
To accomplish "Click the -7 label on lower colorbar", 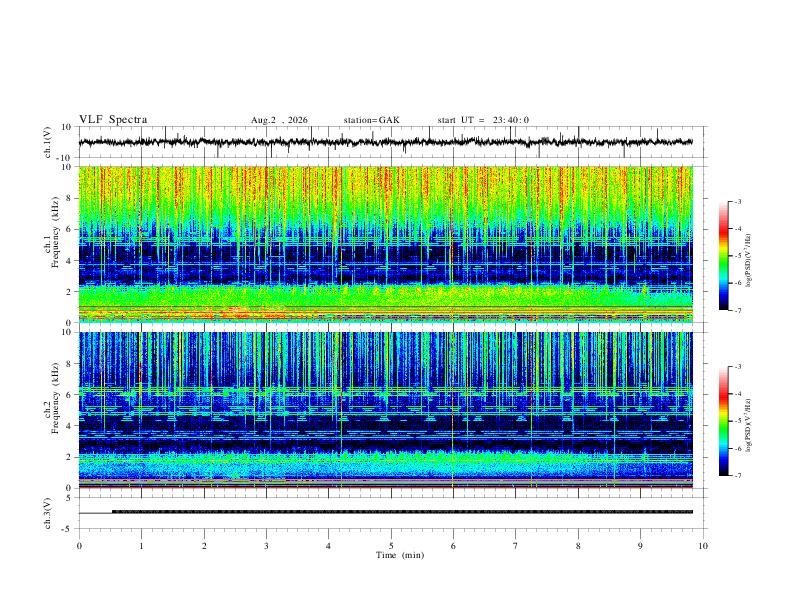I will [x=737, y=476].
